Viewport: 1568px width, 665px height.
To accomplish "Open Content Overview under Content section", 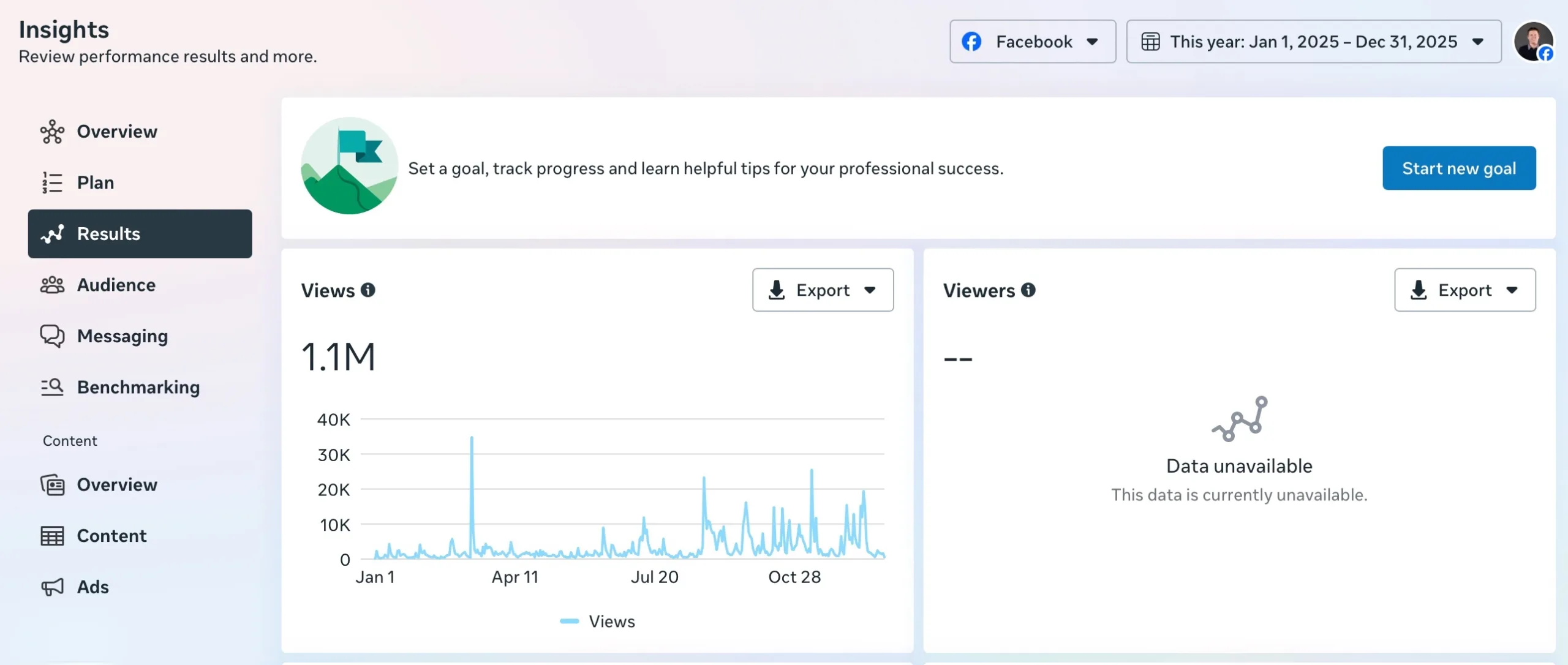I will pos(116,484).
